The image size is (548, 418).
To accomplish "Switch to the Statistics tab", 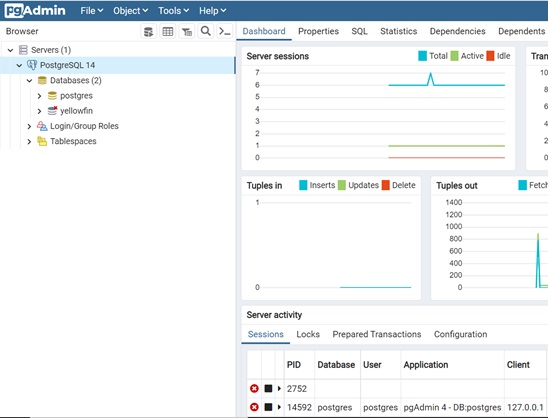I will pos(398,31).
